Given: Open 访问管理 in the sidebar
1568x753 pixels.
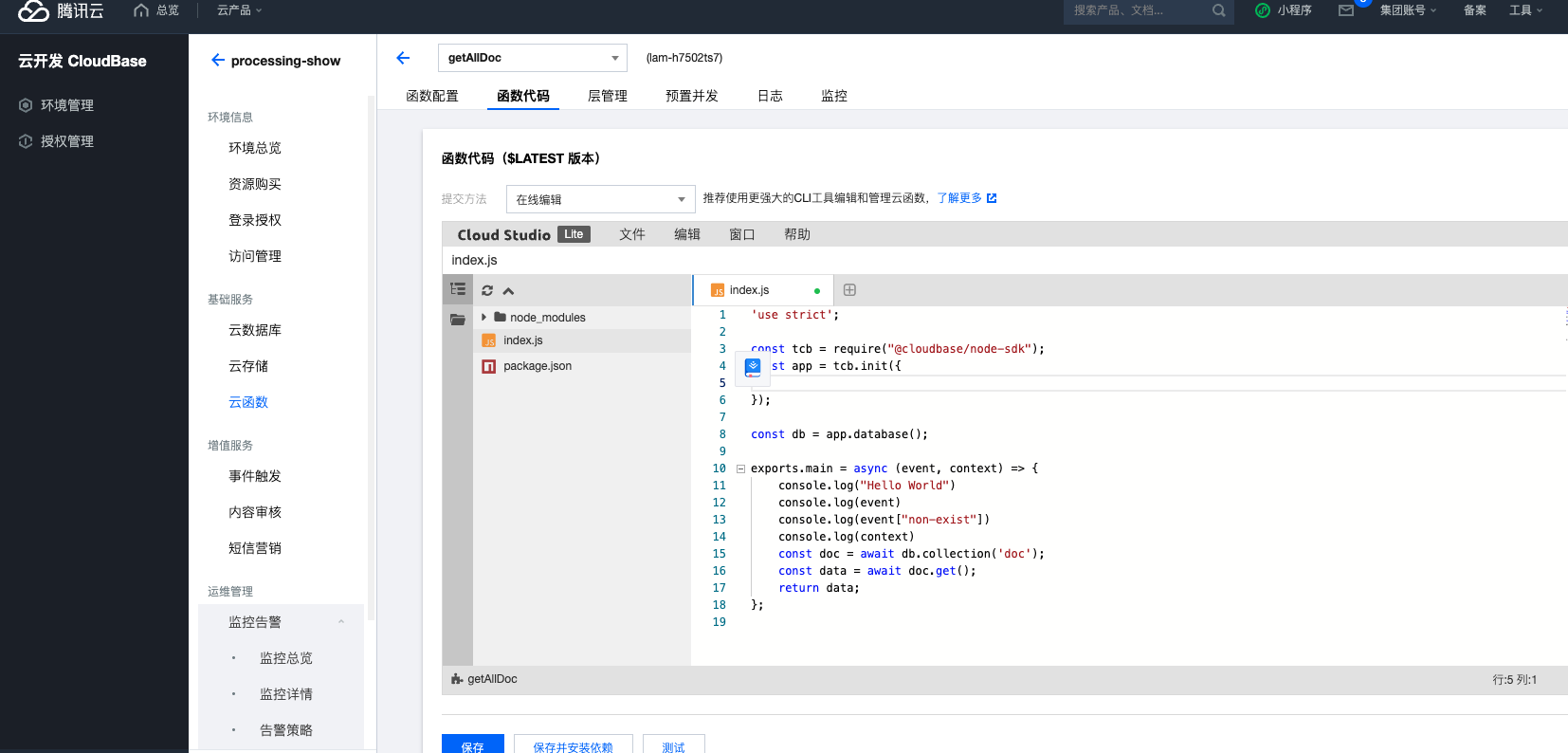Looking at the screenshot, I should (255, 256).
